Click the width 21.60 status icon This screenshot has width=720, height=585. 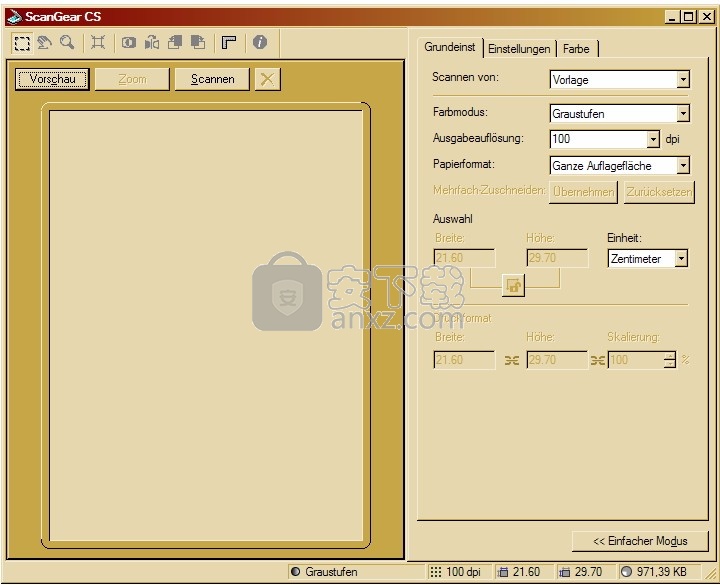click(x=503, y=572)
